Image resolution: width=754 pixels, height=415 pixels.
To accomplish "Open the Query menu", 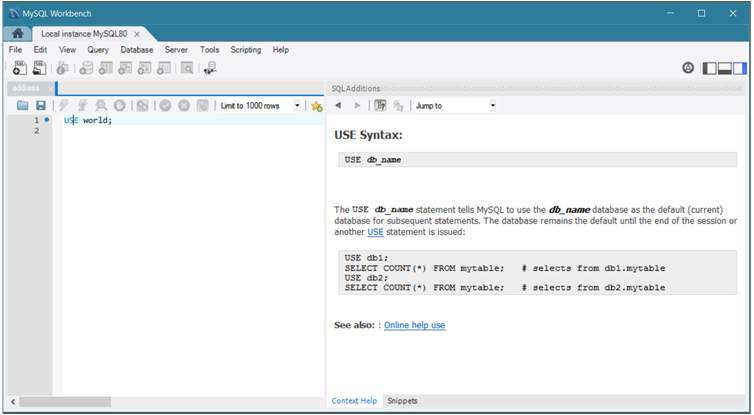I will (x=98, y=49).
